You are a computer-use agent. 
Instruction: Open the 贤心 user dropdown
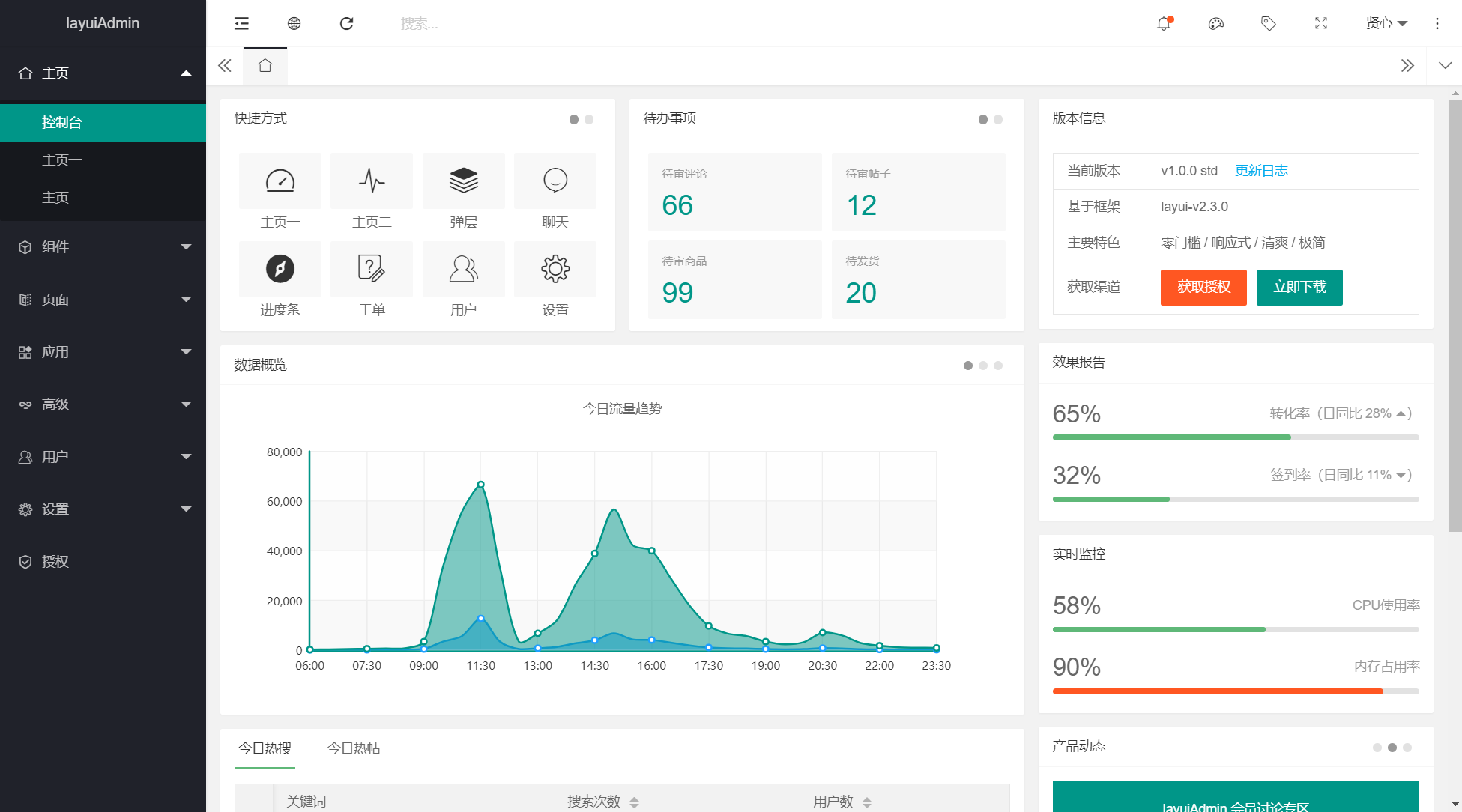(1386, 24)
